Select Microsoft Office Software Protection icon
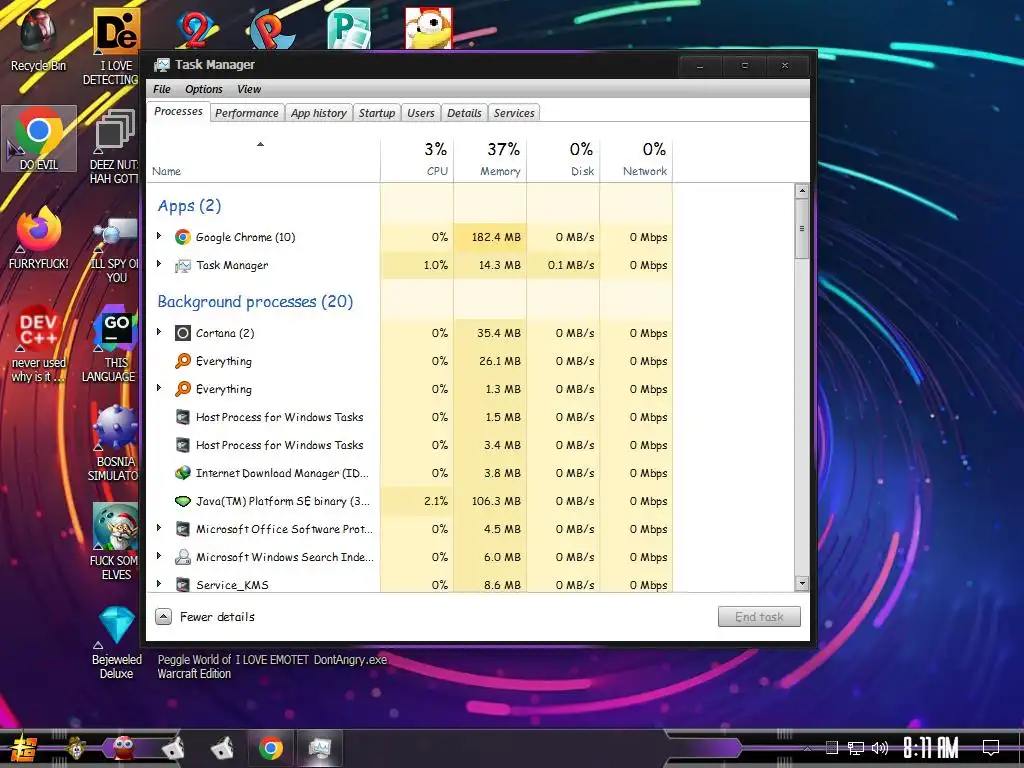The image size is (1024, 768). tap(183, 529)
